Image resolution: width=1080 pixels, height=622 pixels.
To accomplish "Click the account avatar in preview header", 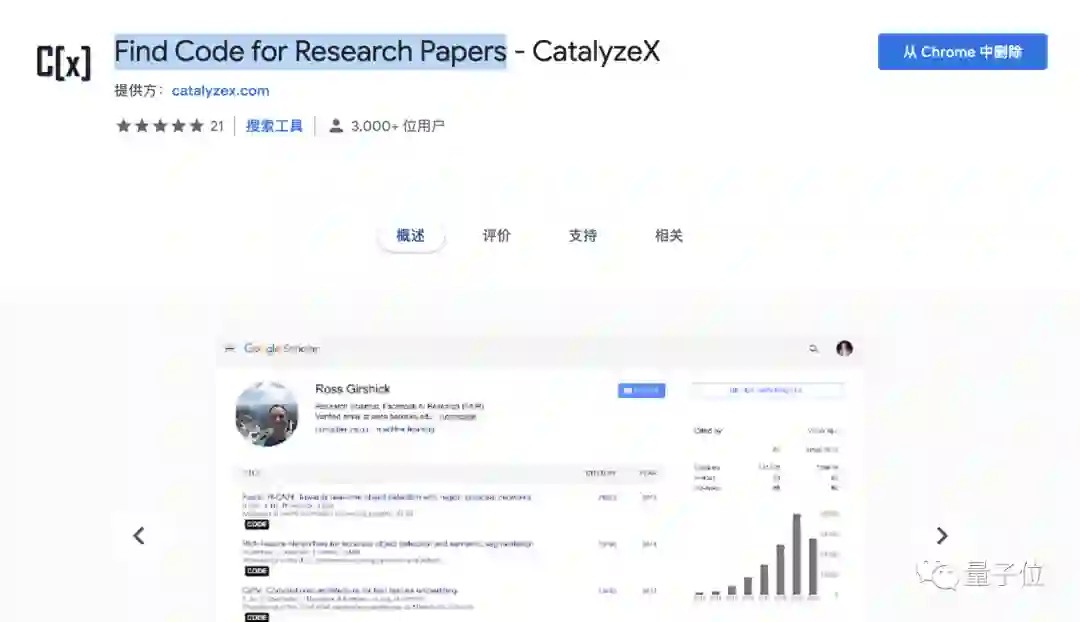I will 844,349.
